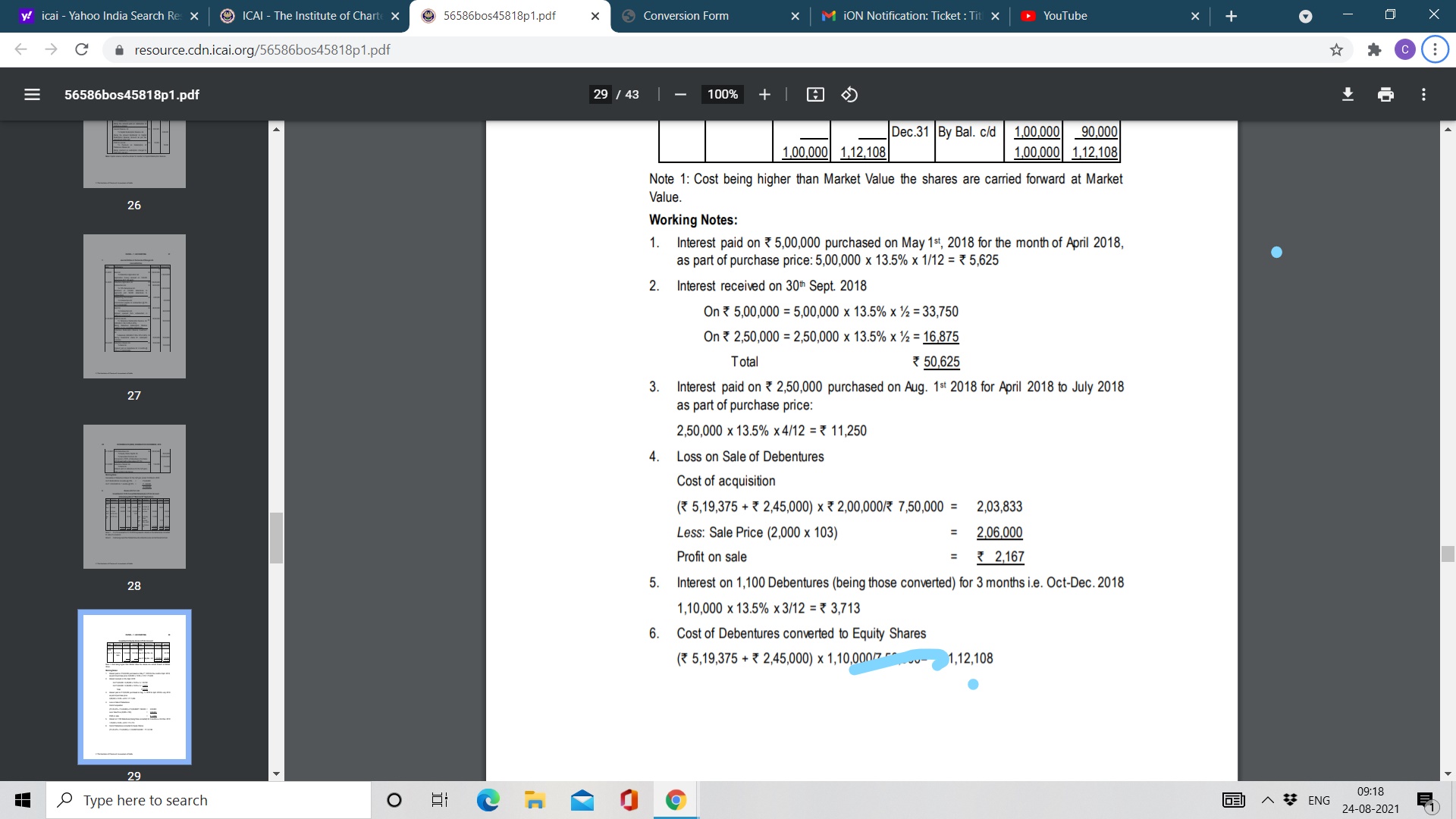Click the fit to page icon
This screenshot has width=1456, height=819.
[815, 95]
